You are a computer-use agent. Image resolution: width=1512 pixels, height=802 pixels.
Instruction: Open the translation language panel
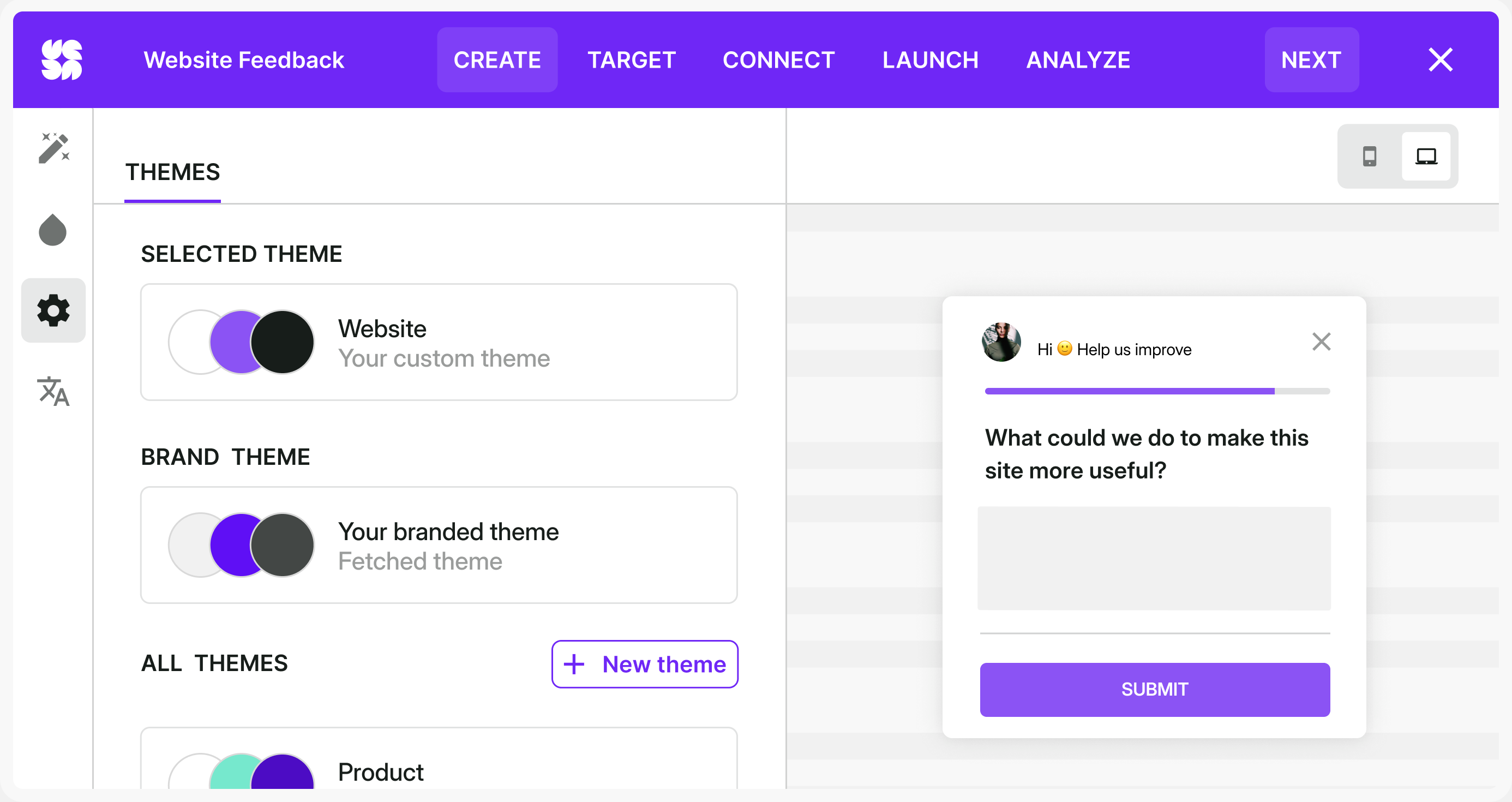pyautogui.click(x=53, y=391)
